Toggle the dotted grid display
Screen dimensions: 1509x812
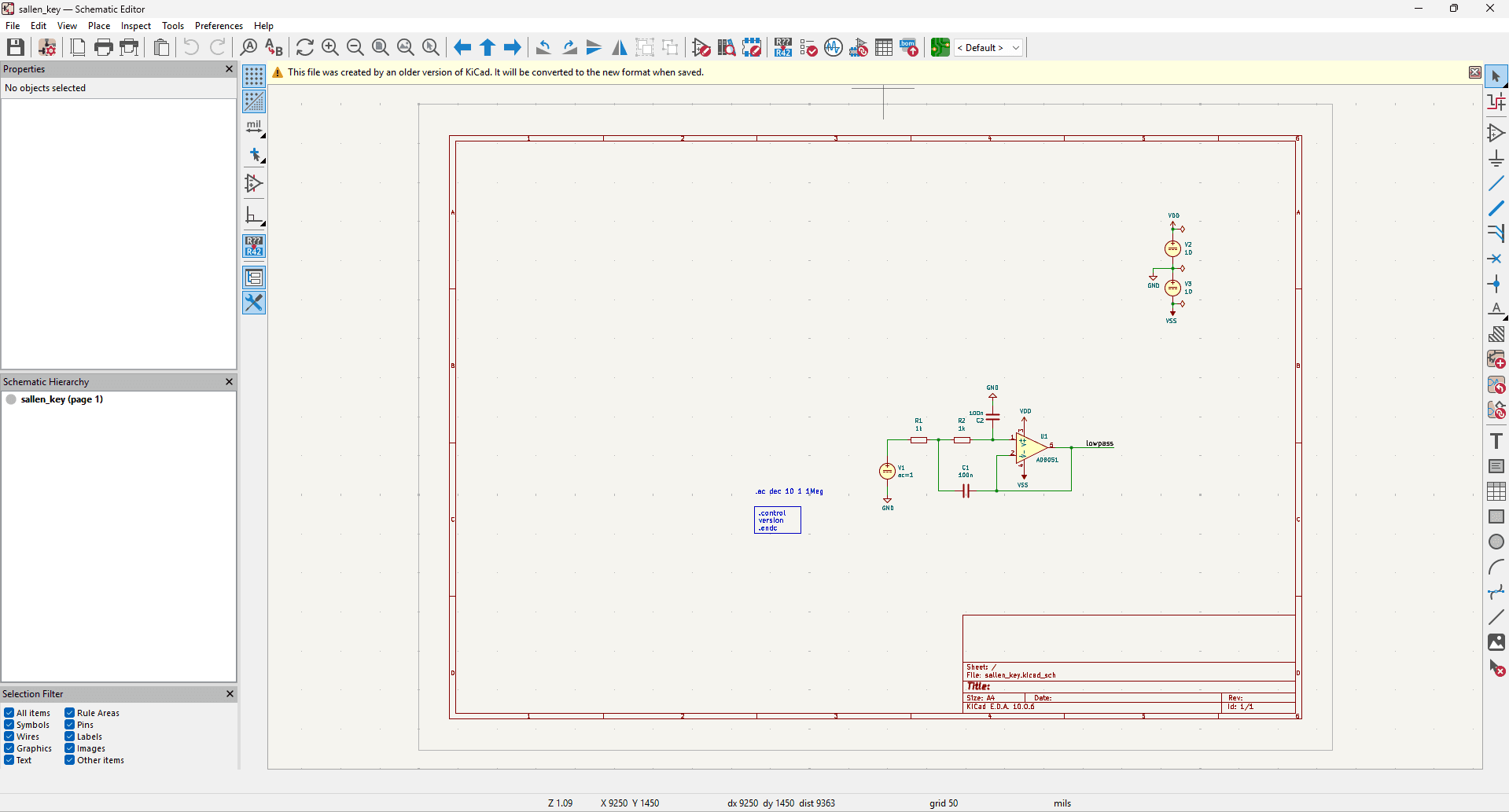tap(254, 76)
